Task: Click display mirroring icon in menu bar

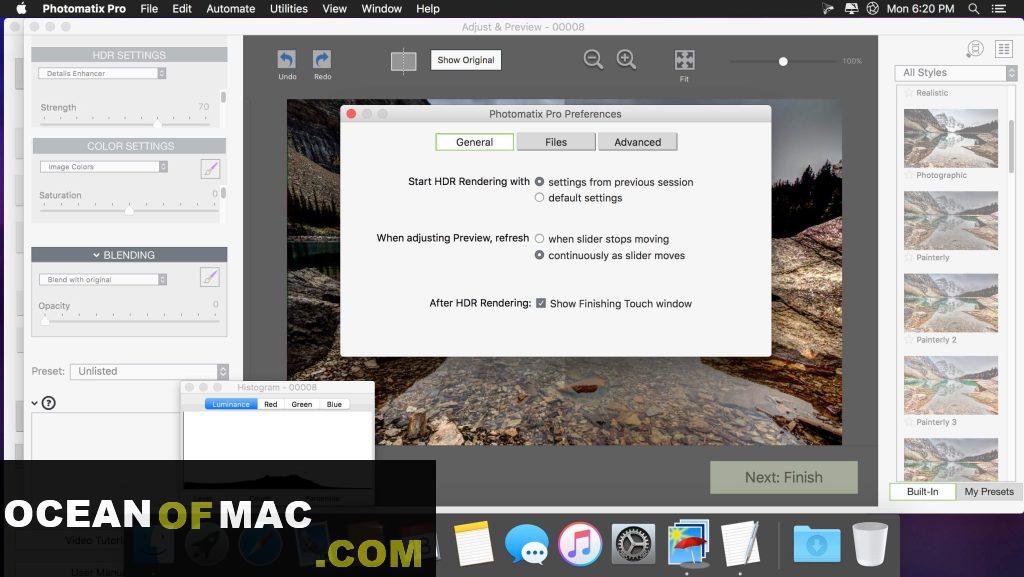Action: pos(852,8)
